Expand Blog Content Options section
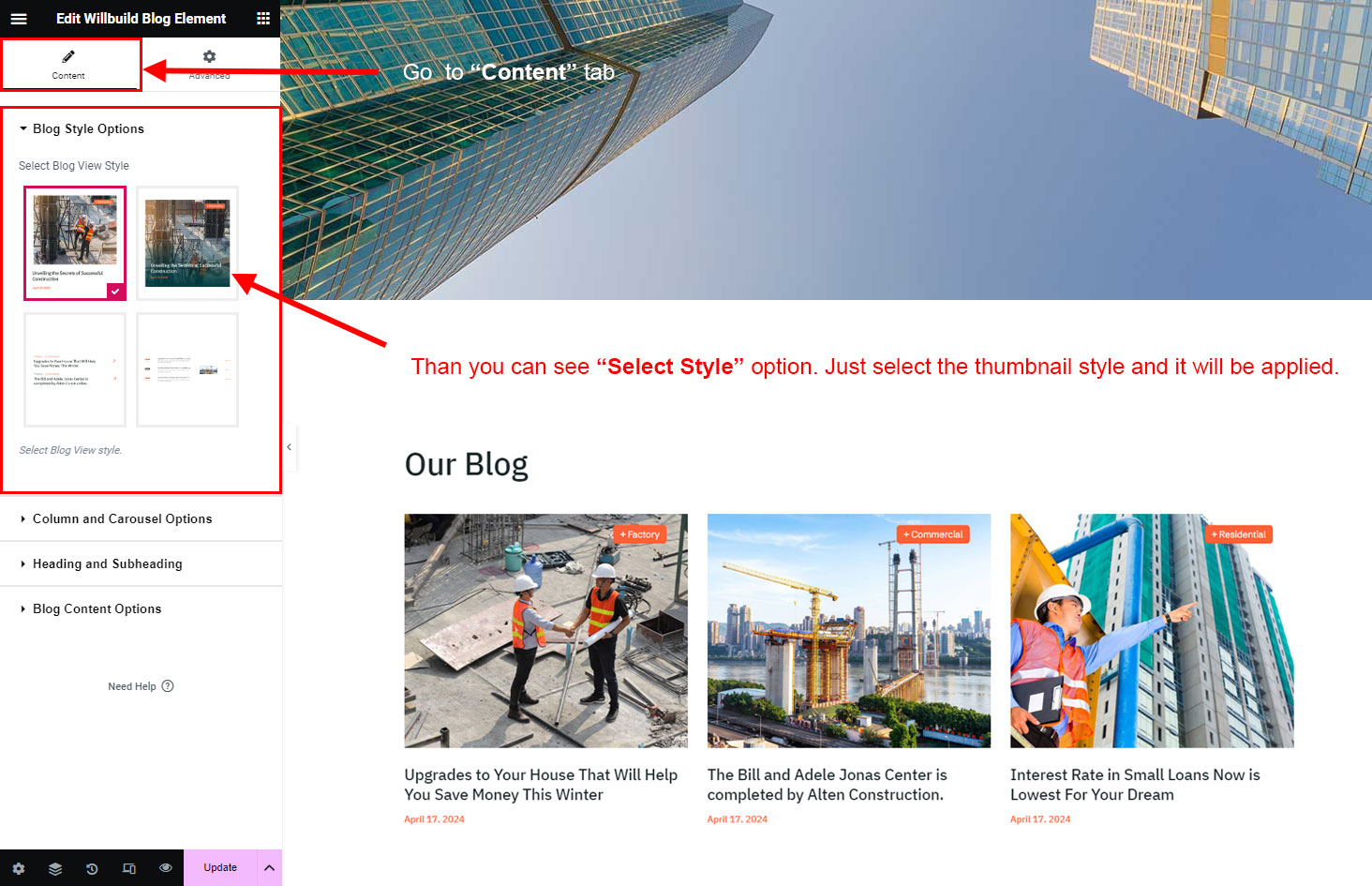The image size is (1372, 886). [97, 609]
